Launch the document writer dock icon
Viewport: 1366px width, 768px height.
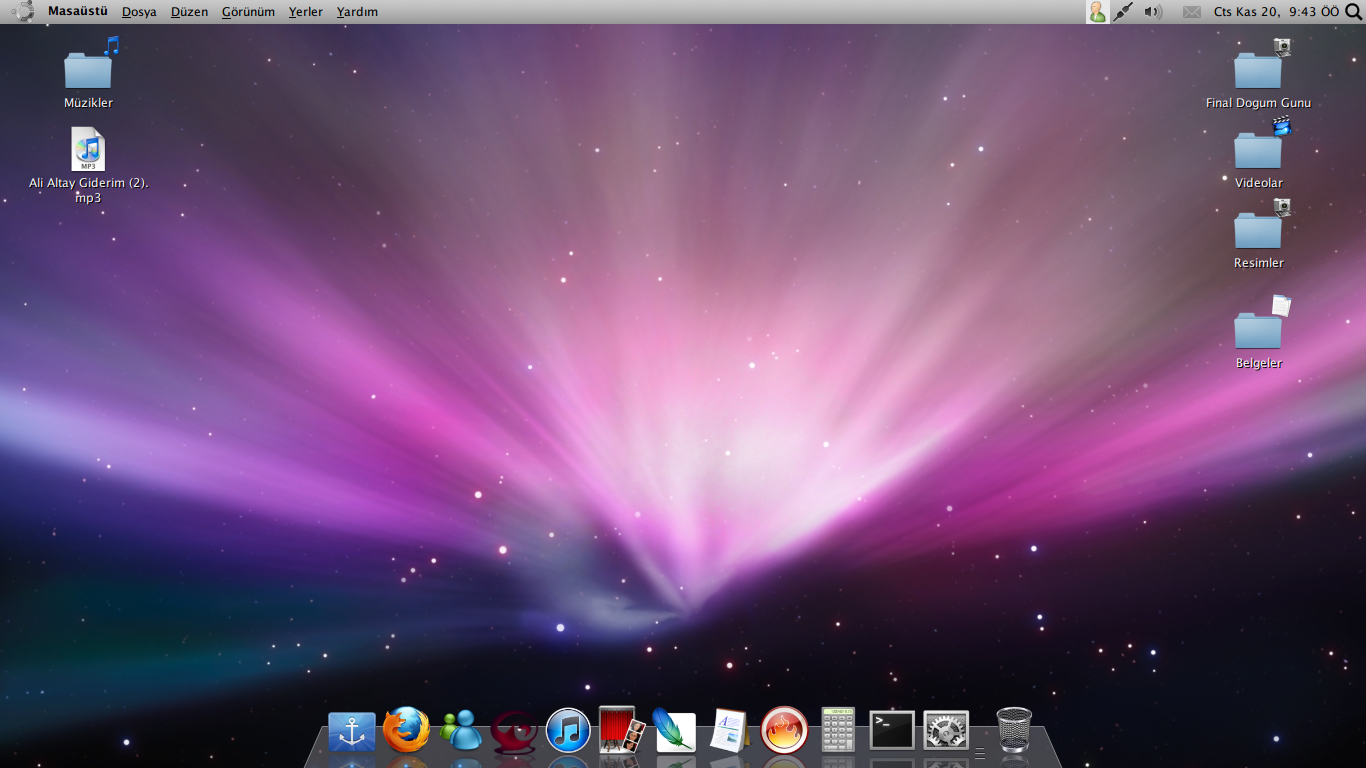[729, 731]
